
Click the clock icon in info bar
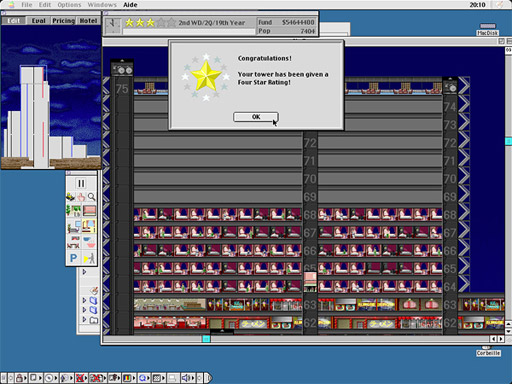(x=113, y=26)
